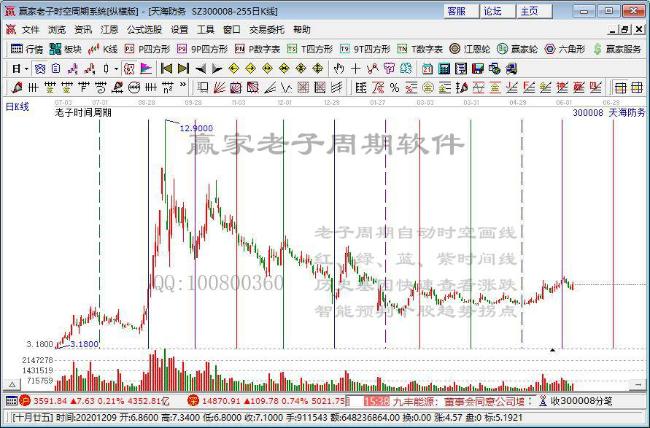Open 赢家服务 with dollar icon
The width and height of the screenshot is (650, 428).
point(617,49)
